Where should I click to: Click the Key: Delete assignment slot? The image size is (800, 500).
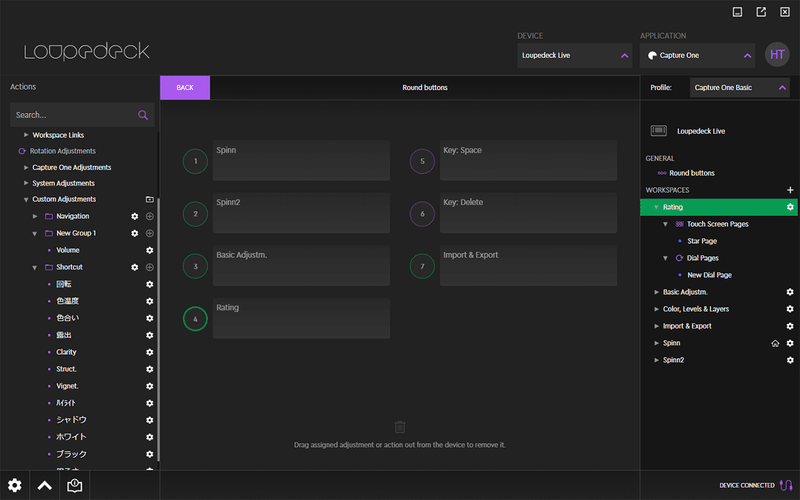pos(528,213)
